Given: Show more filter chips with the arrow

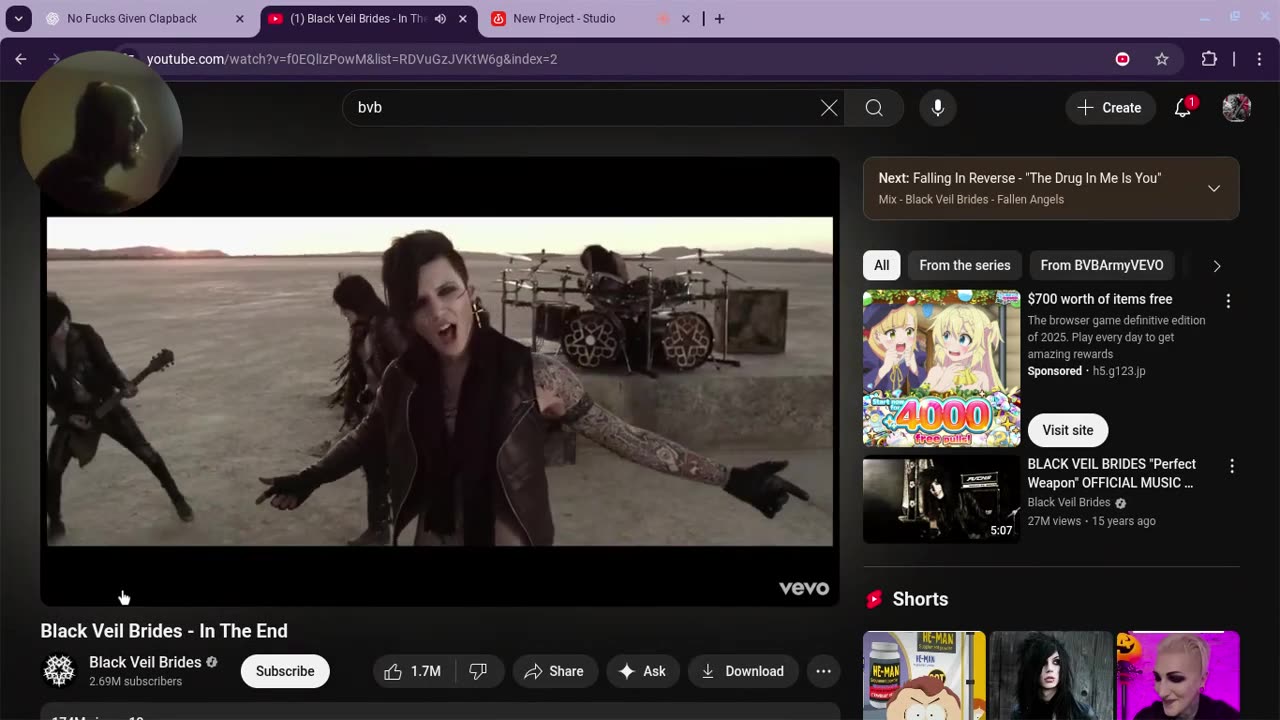Looking at the screenshot, I should click(1217, 265).
